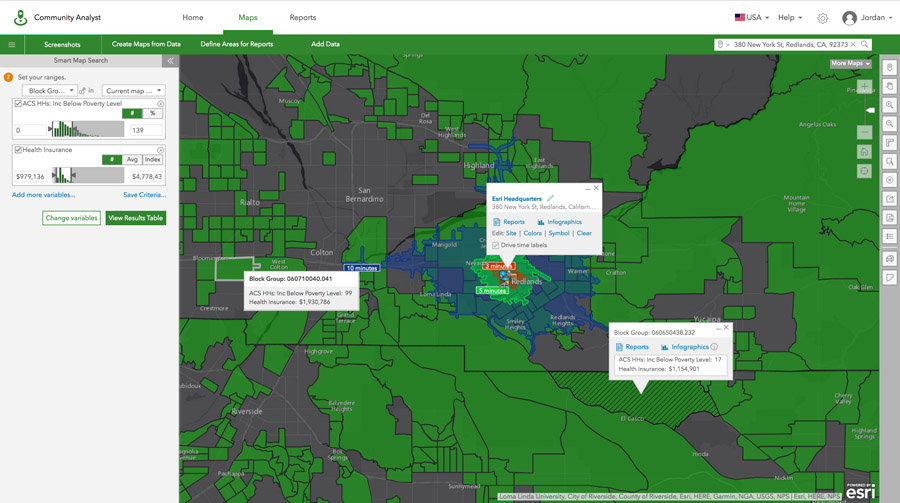Click the car traffic icon in right toolbar

(x=889, y=258)
